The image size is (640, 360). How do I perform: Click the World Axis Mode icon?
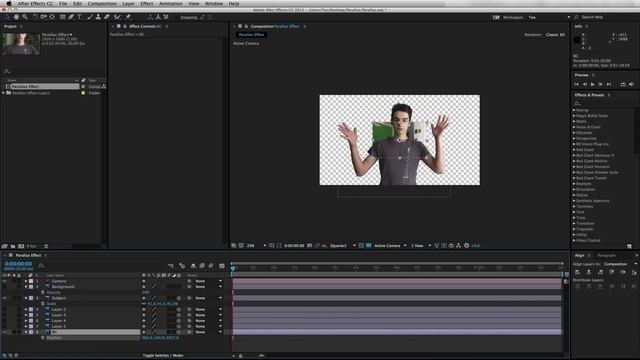158,17
